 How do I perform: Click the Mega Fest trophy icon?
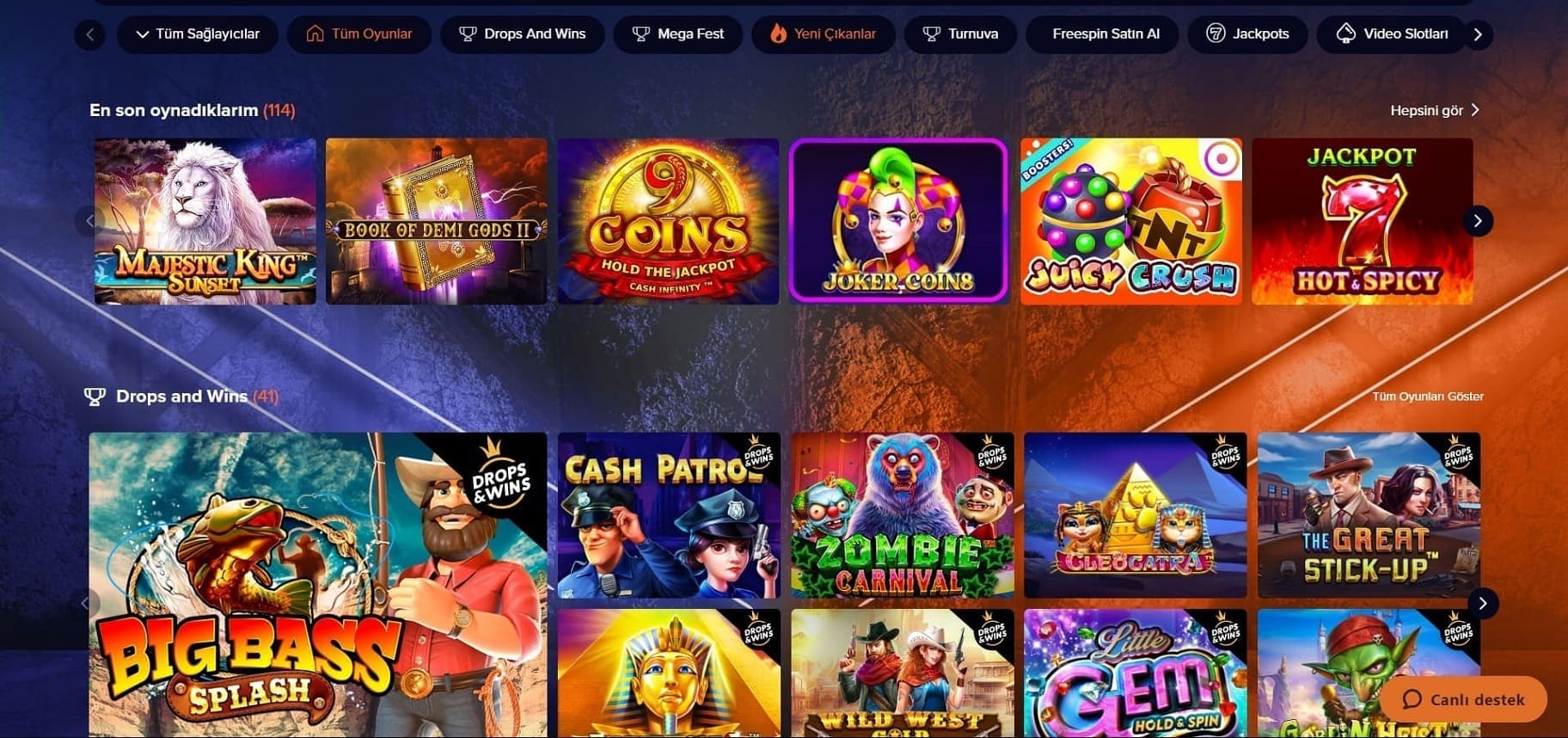coord(640,34)
